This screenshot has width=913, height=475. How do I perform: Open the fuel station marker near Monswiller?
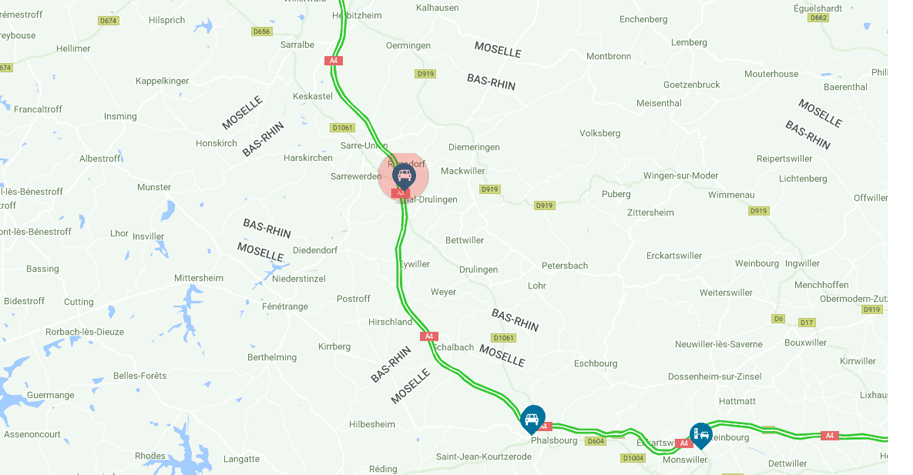[701, 435]
